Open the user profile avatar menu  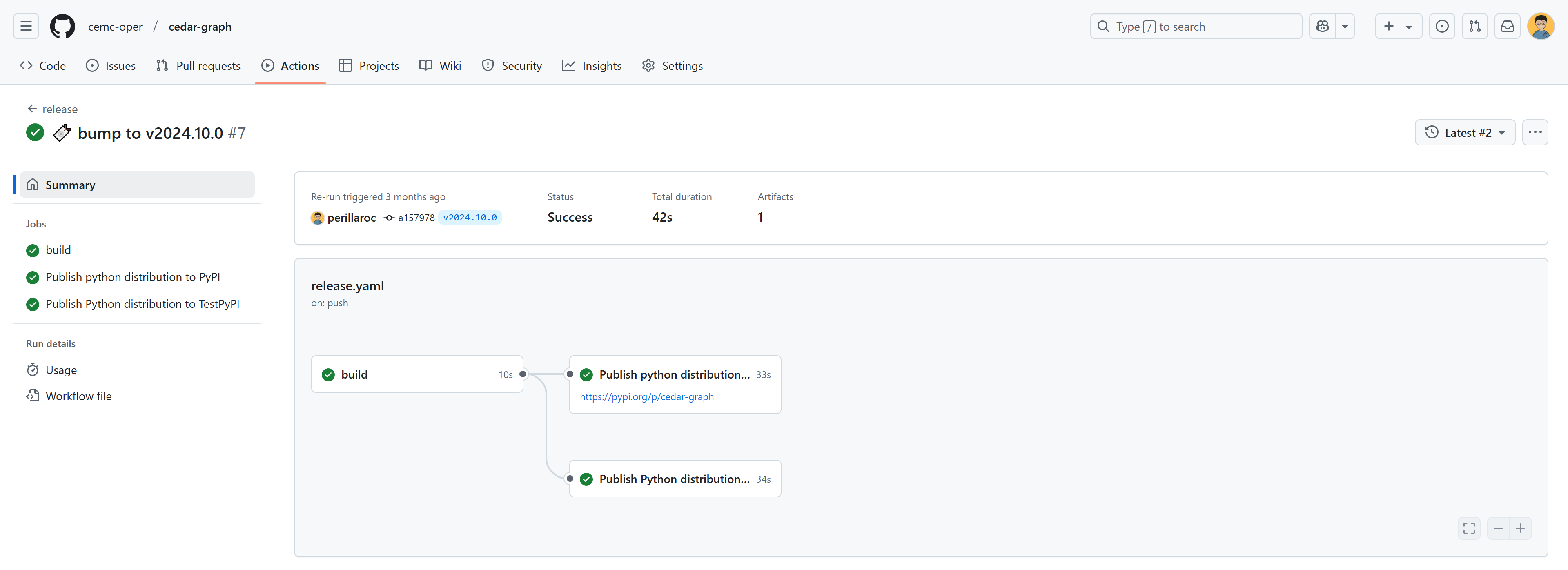click(1541, 26)
